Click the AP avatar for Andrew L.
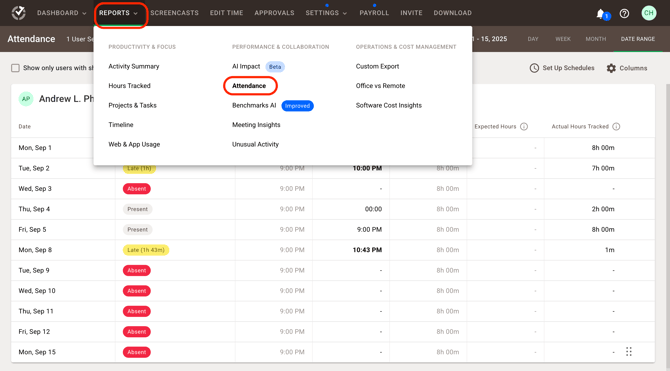This screenshot has width=670, height=371. tap(26, 99)
